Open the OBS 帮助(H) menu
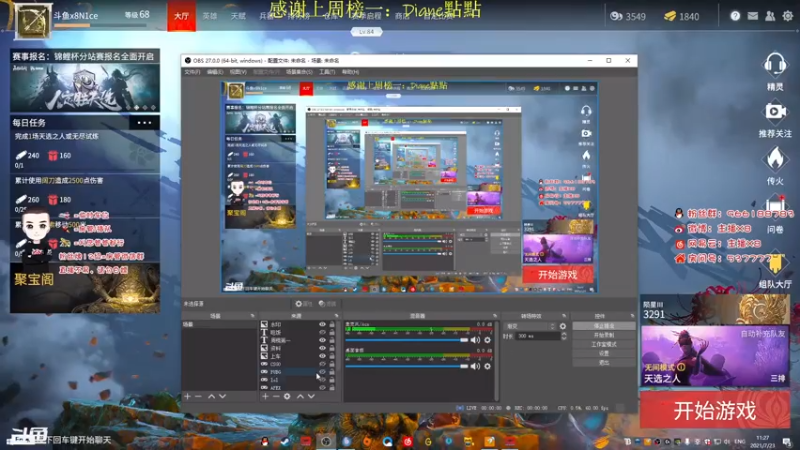Image resolution: width=800 pixels, height=450 pixels. pos(351,72)
